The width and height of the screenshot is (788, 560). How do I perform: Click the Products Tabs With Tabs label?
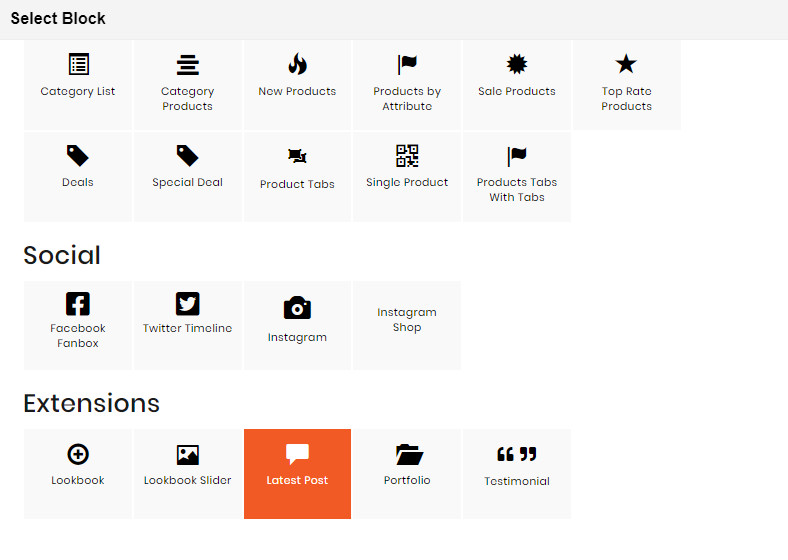(x=517, y=190)
